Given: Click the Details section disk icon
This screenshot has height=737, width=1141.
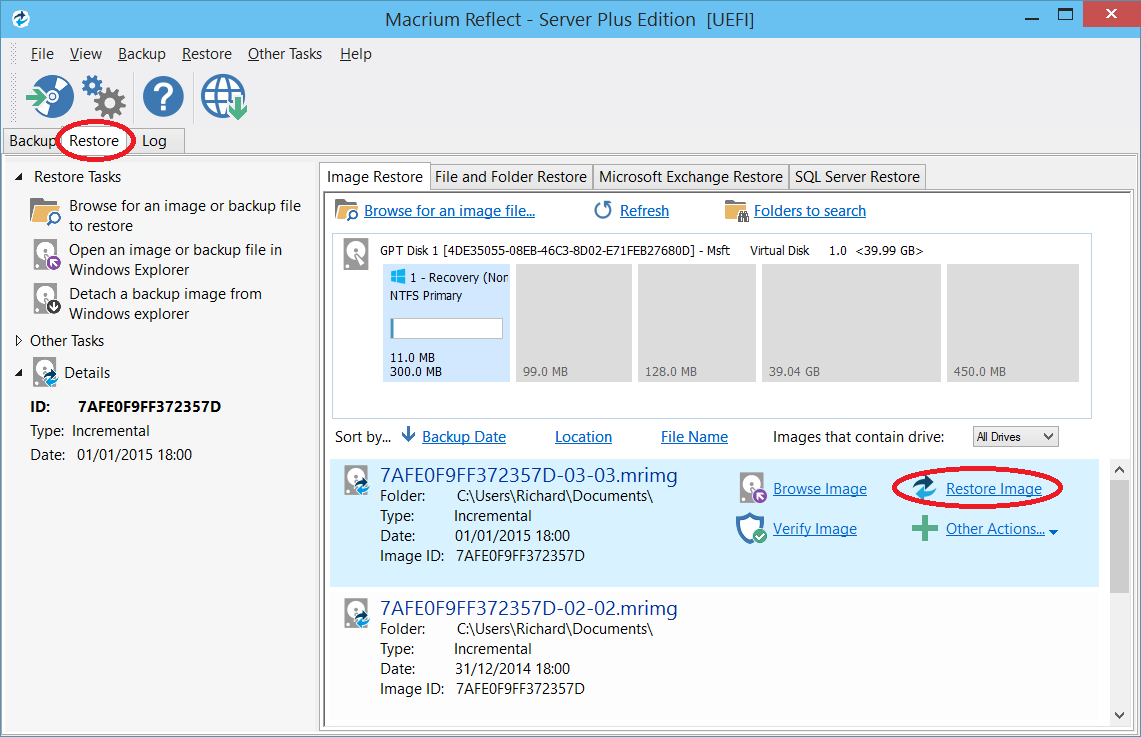Looking at the screenshot, I should pos(46,372).
